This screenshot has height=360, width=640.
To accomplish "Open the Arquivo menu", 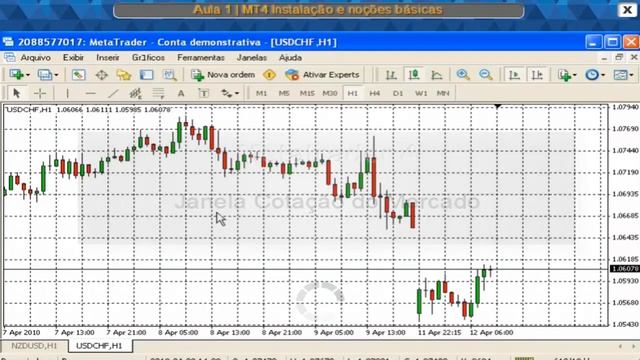I will [x=36, y=58].
